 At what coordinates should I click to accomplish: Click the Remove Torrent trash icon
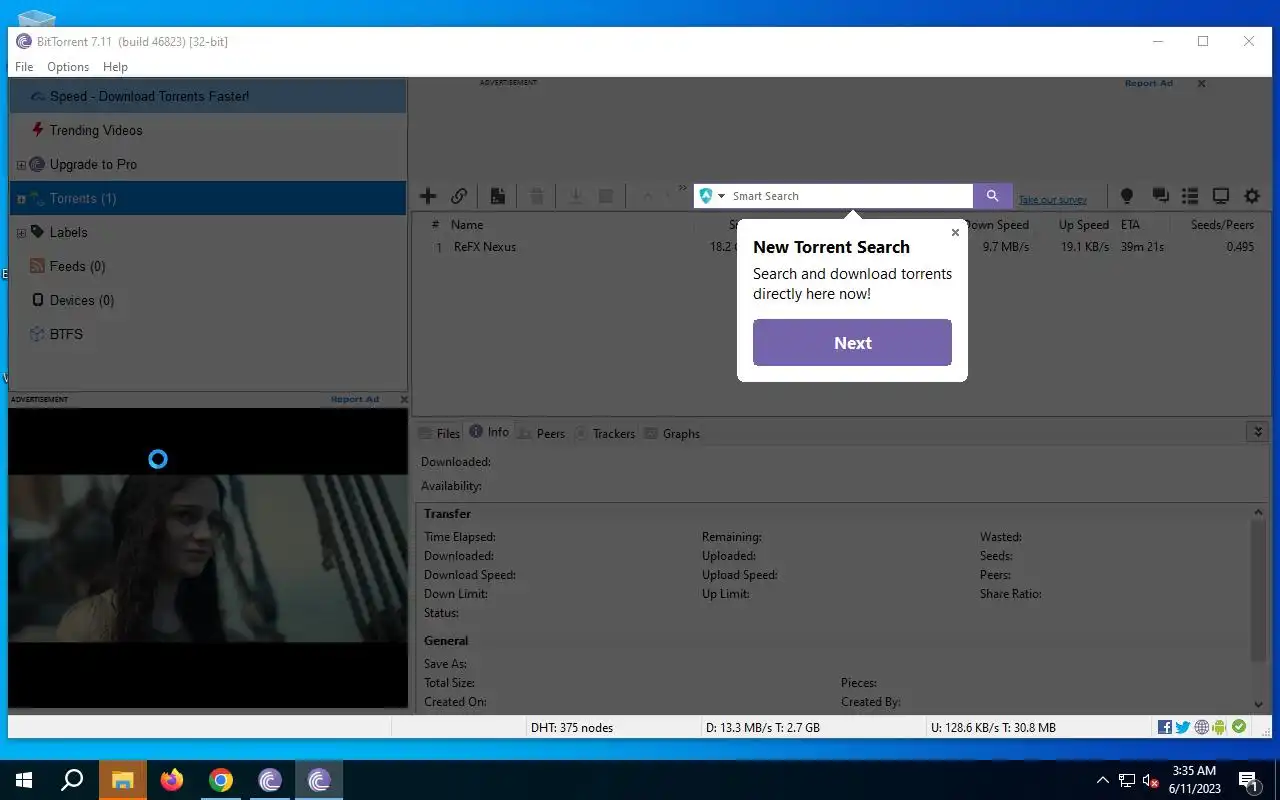click(x=537, y=196)
